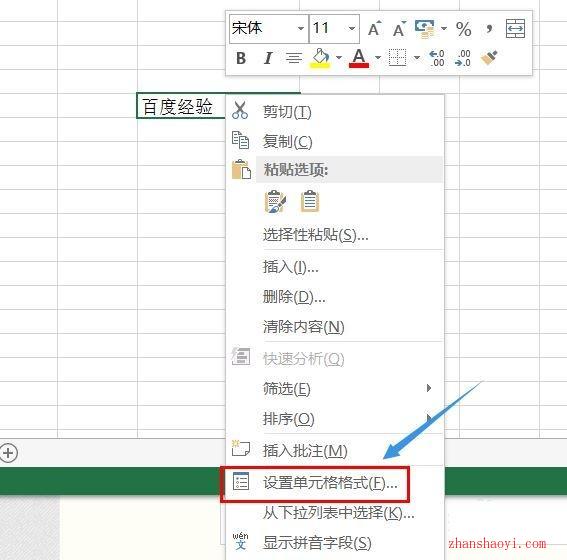567x560 pixels.
Task: Click the paste keep source formatting icon
Action: pyautogui.click(x=275, y=201)
